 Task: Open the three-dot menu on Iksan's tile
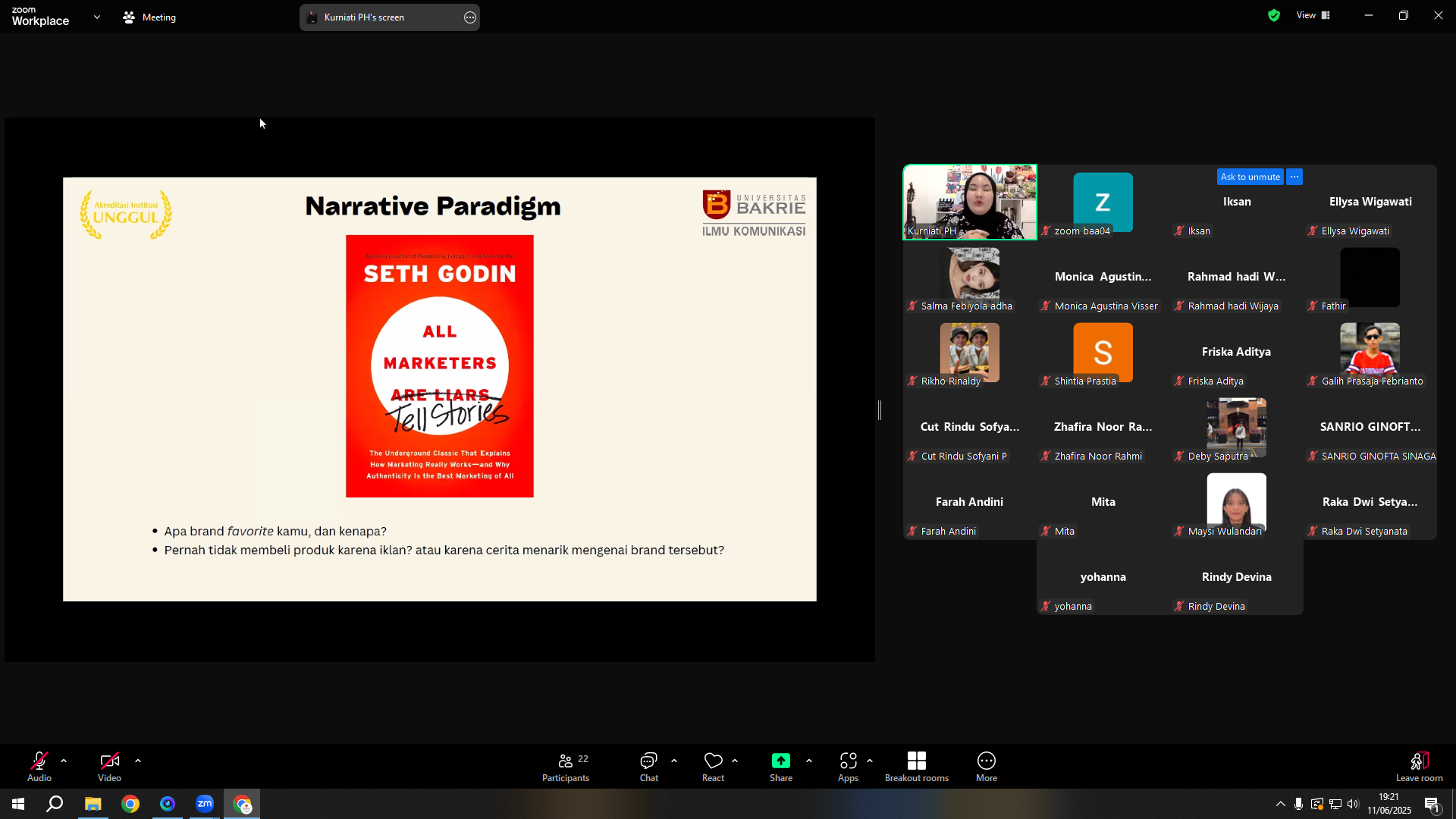1294,177
